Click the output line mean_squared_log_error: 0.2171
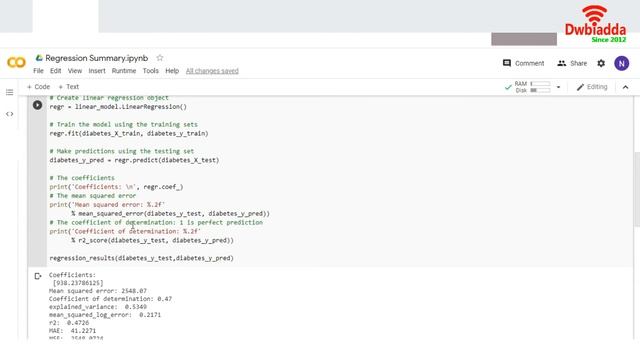The image size is (640, 360). [x=105, y=315]
